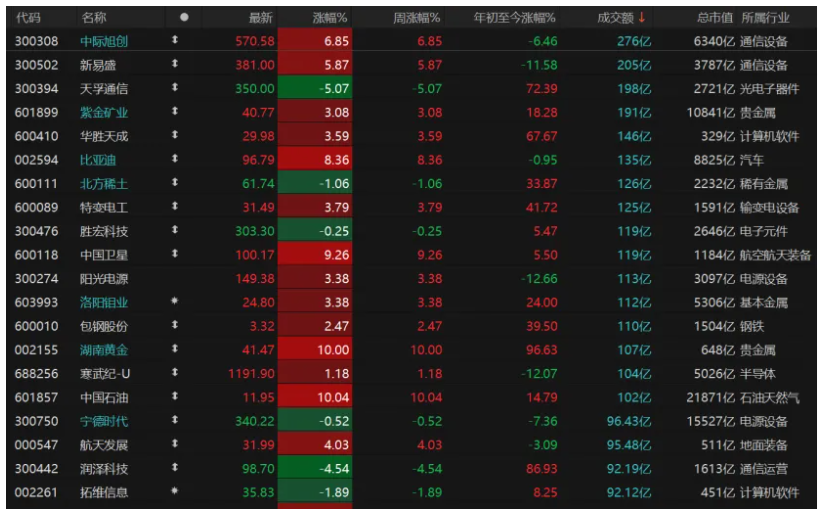Click the asterisk icon in 拓维信息 row

175,492
